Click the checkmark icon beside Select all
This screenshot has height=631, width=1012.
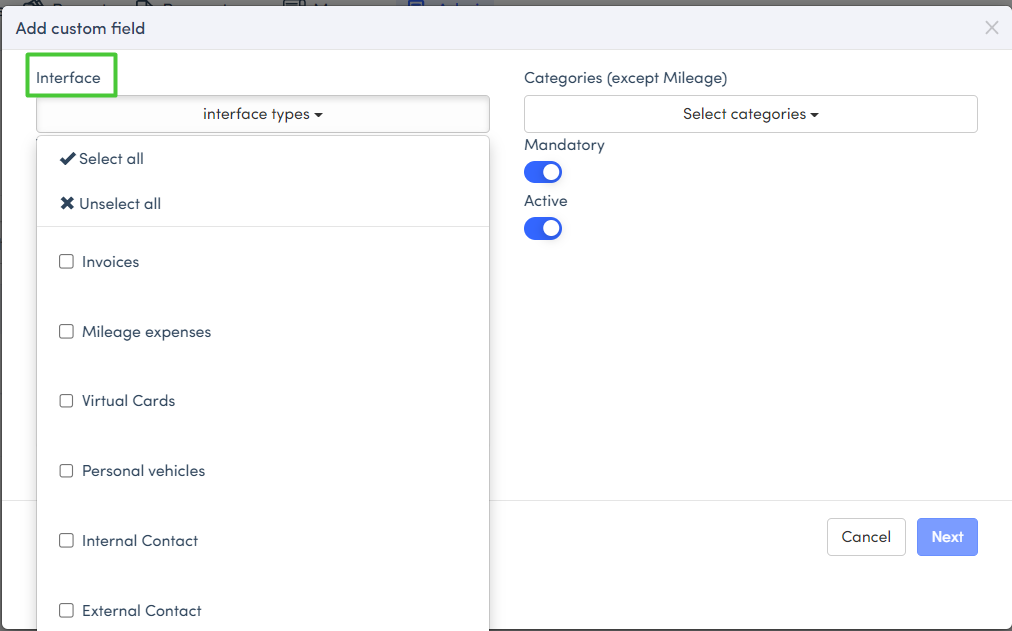pyautogui.click(x=67, y=159)
